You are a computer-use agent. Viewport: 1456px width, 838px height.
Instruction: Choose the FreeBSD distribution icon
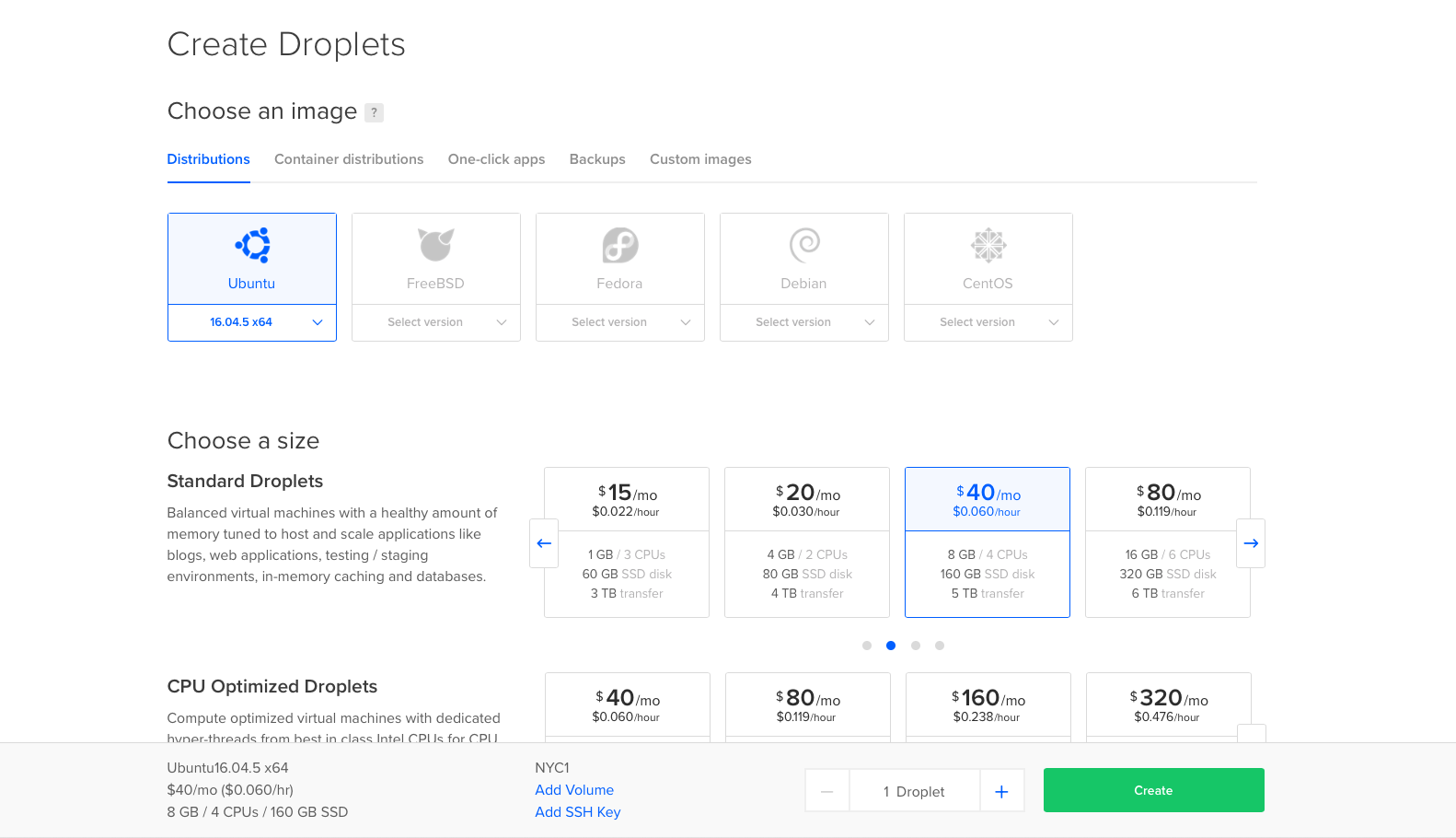[x=435, y=245]
